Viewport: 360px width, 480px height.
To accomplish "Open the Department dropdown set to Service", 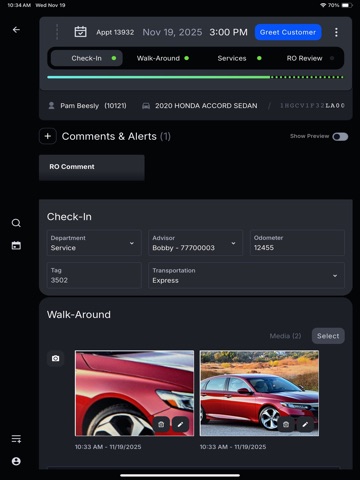I will click(x=94, y=243).
